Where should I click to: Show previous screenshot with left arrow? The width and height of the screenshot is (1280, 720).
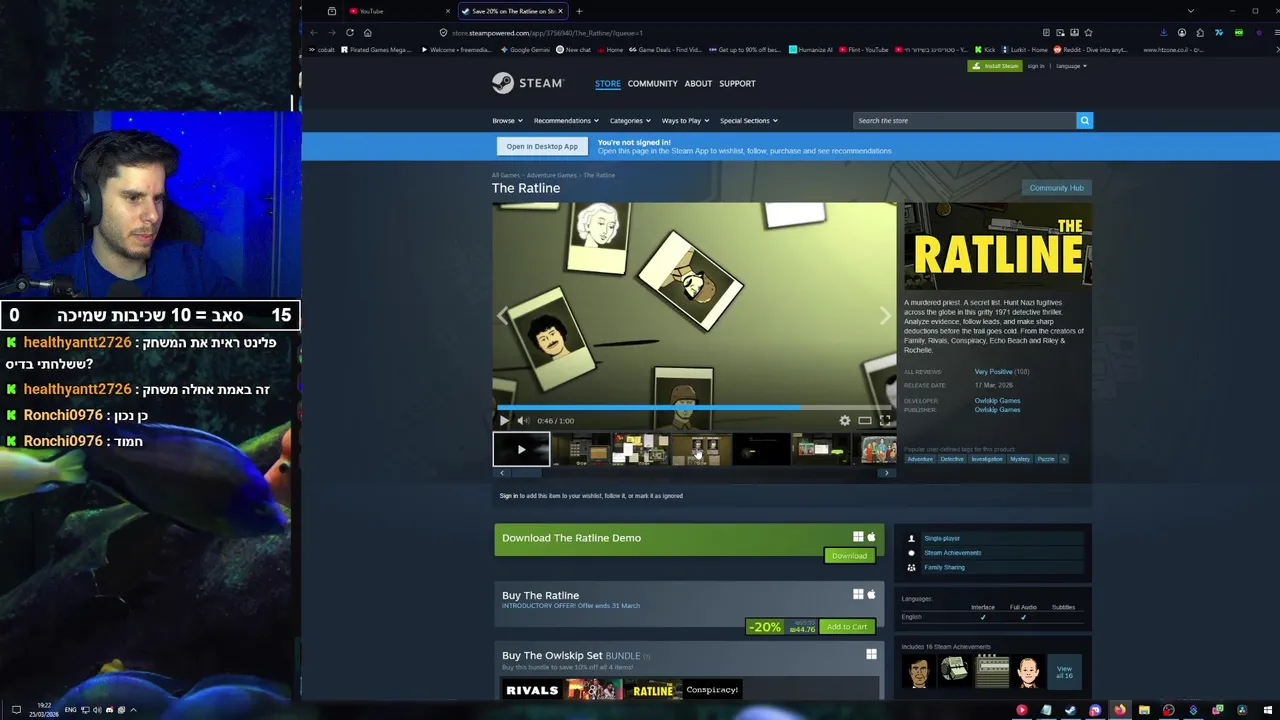click(503, 316)
